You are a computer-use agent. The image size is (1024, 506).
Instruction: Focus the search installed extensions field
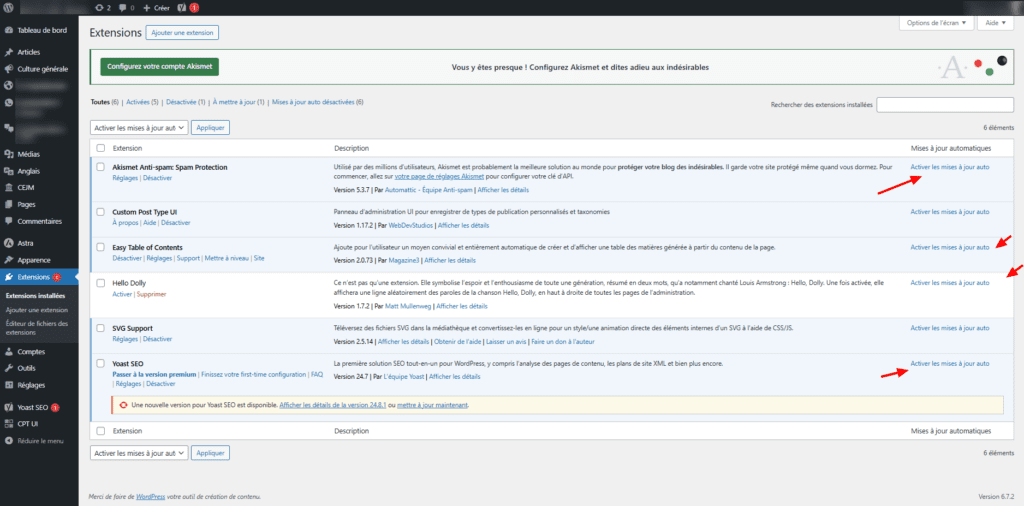tap(945, 104)
